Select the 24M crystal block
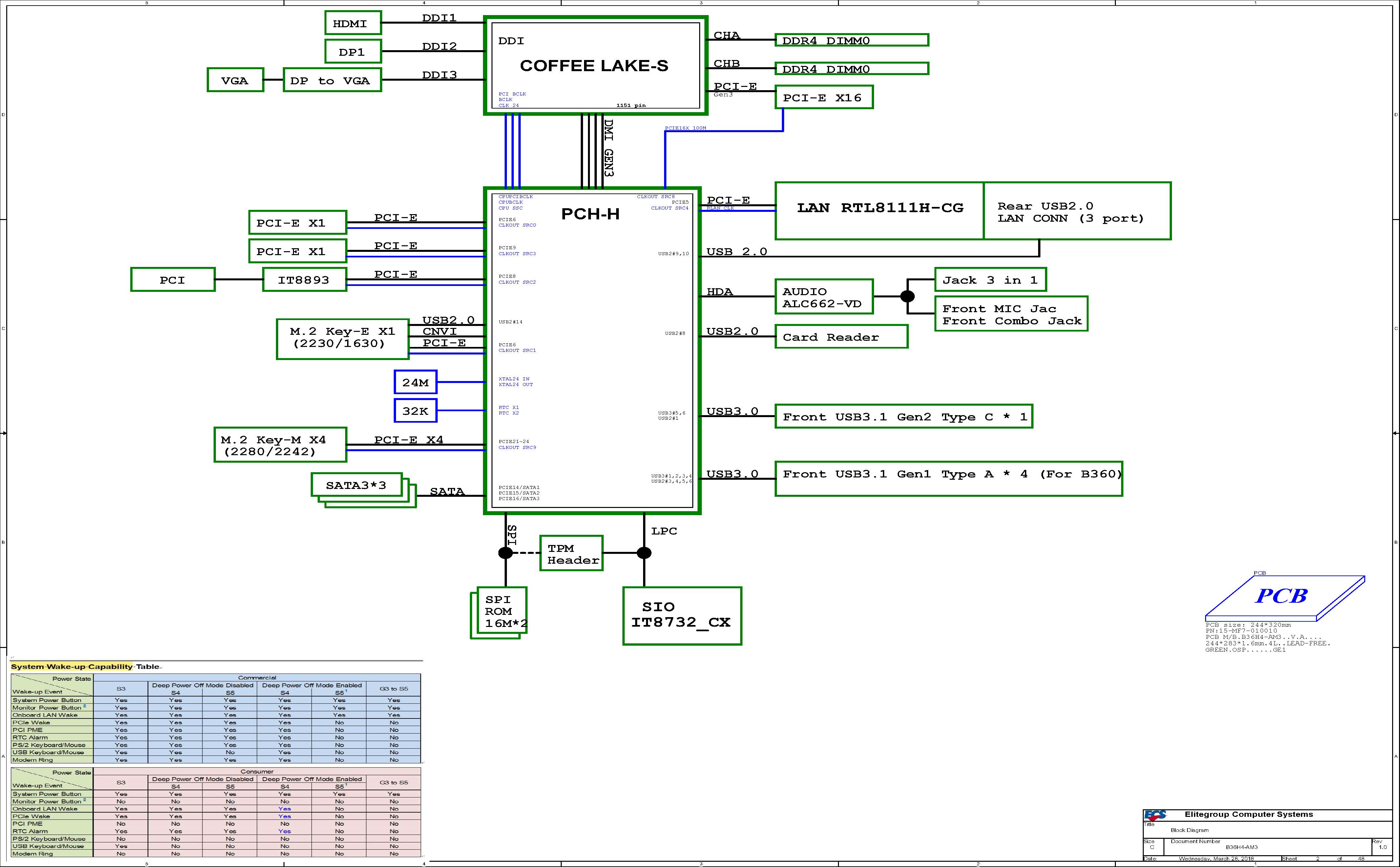Screen dimensions: 1400x867 click(x=415, y=382)
